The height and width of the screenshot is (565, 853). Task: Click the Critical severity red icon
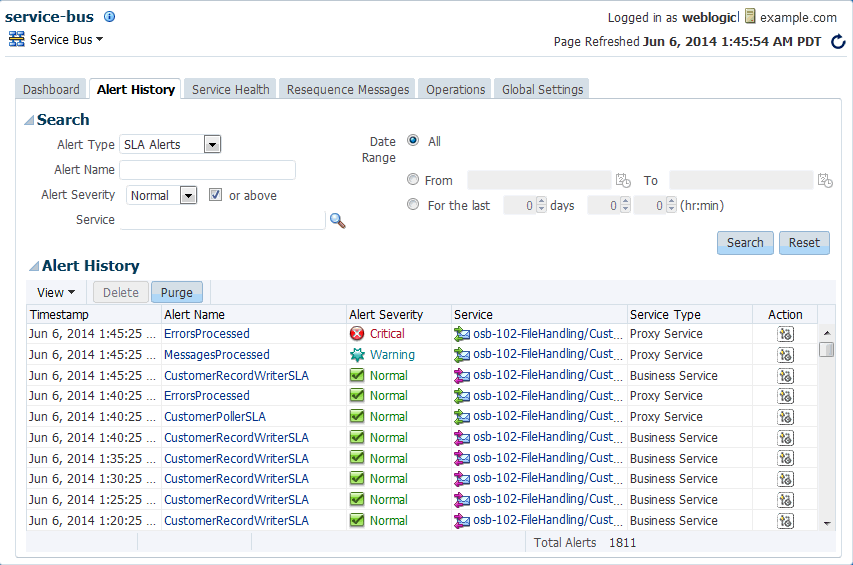coord(357,333)
